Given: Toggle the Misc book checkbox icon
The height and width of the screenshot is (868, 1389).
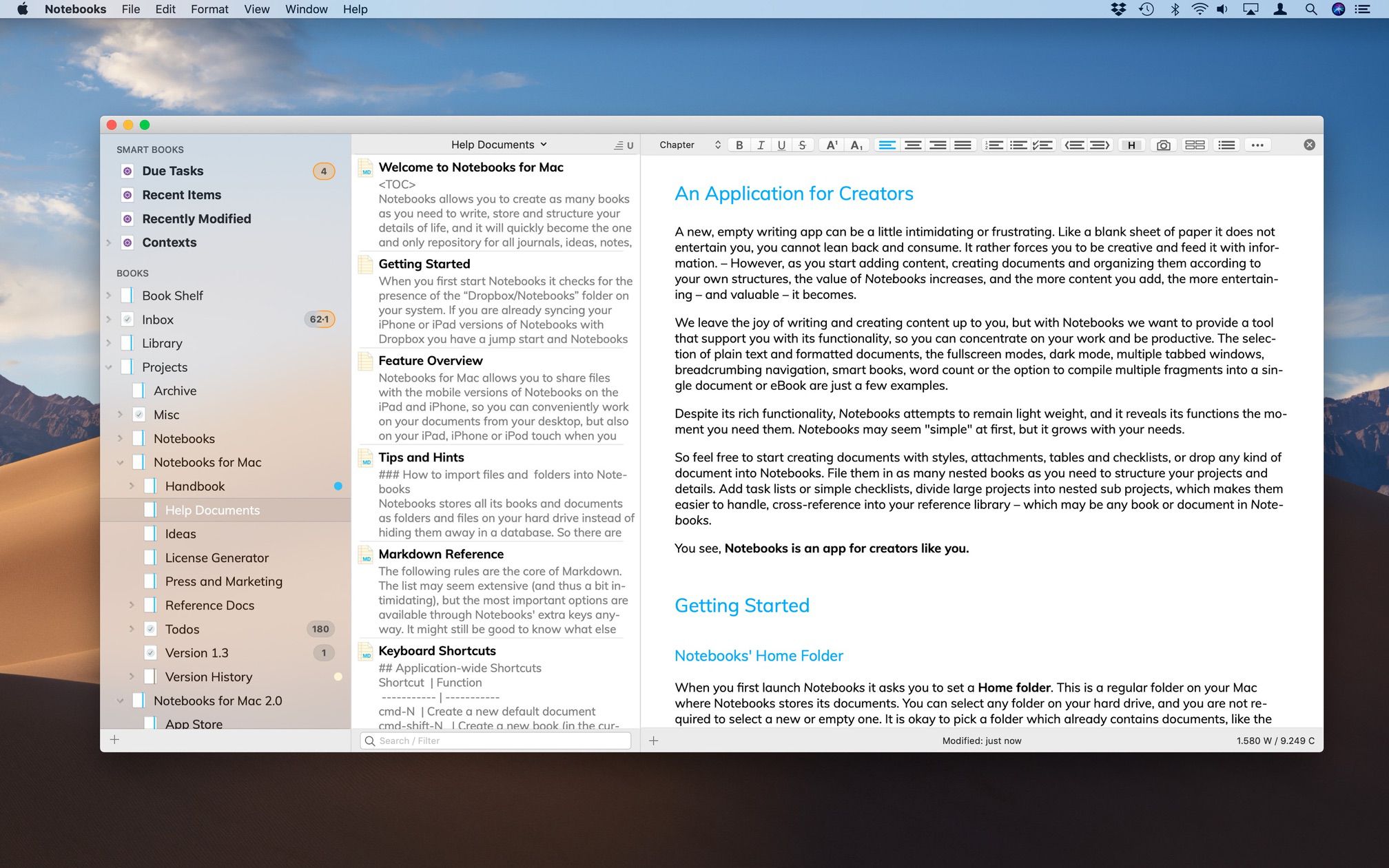Looking at the screenshot, I should click(x=138, y=415).
